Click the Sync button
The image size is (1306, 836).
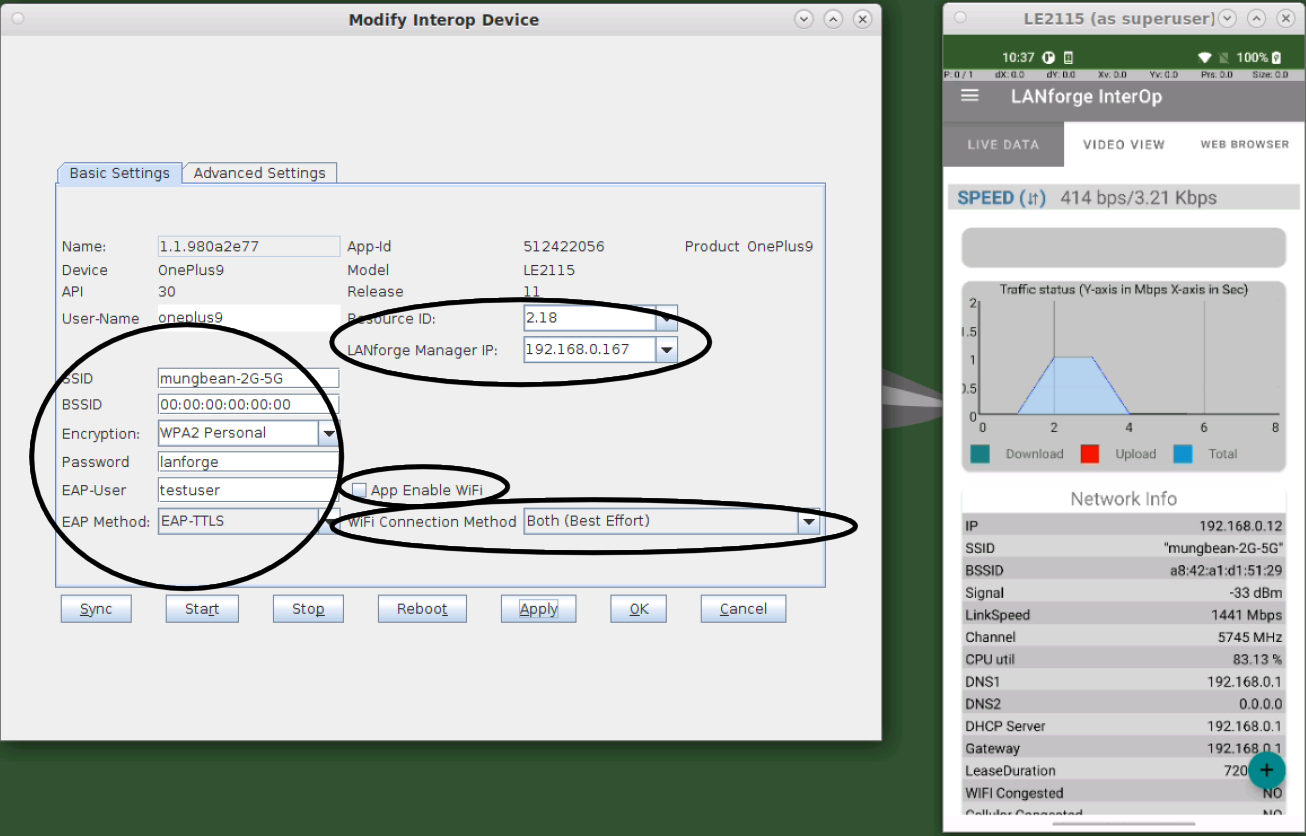point(96,609)
